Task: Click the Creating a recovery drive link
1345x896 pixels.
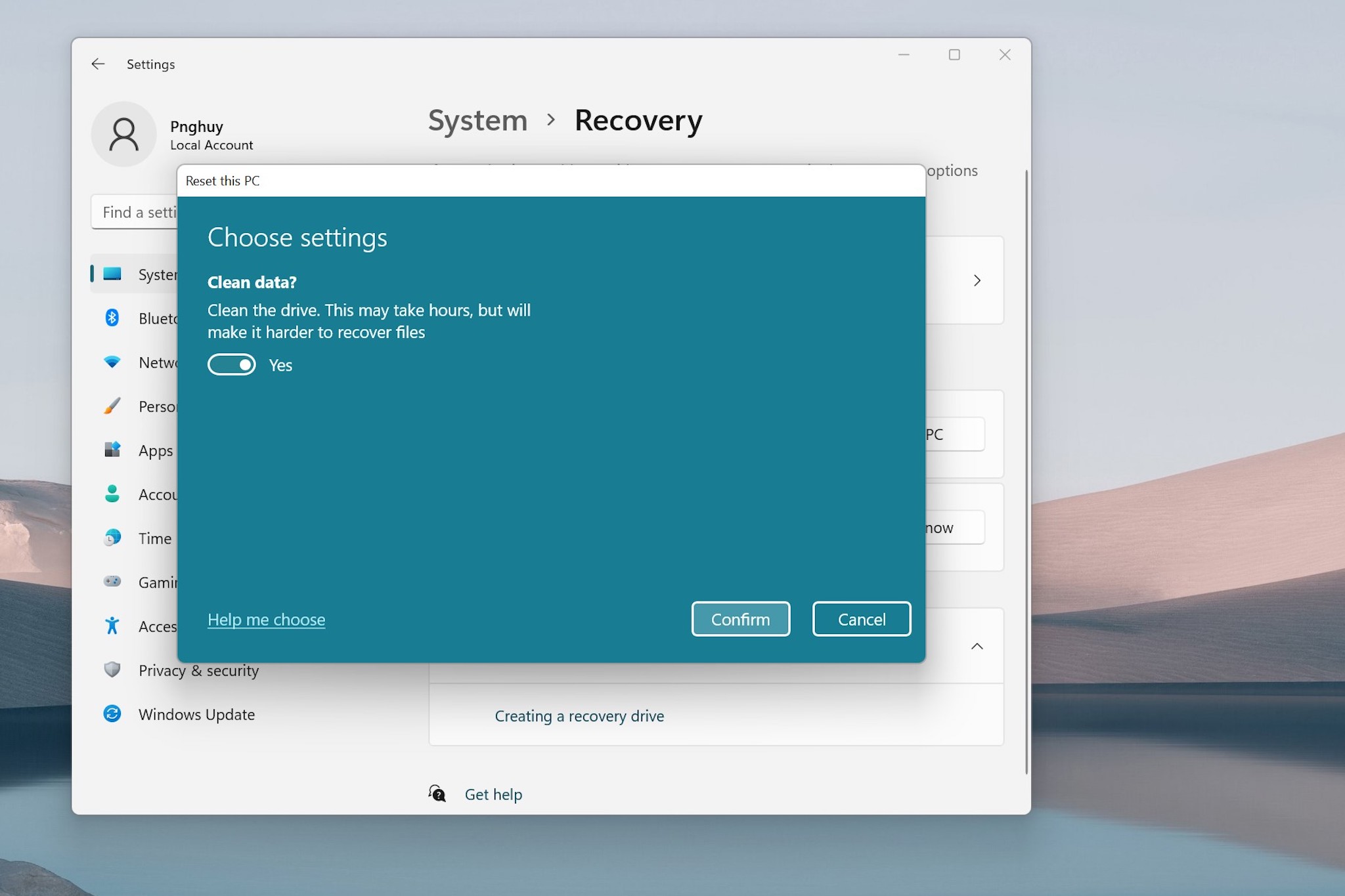Action: pyautogui.click(x=579, y=716)
